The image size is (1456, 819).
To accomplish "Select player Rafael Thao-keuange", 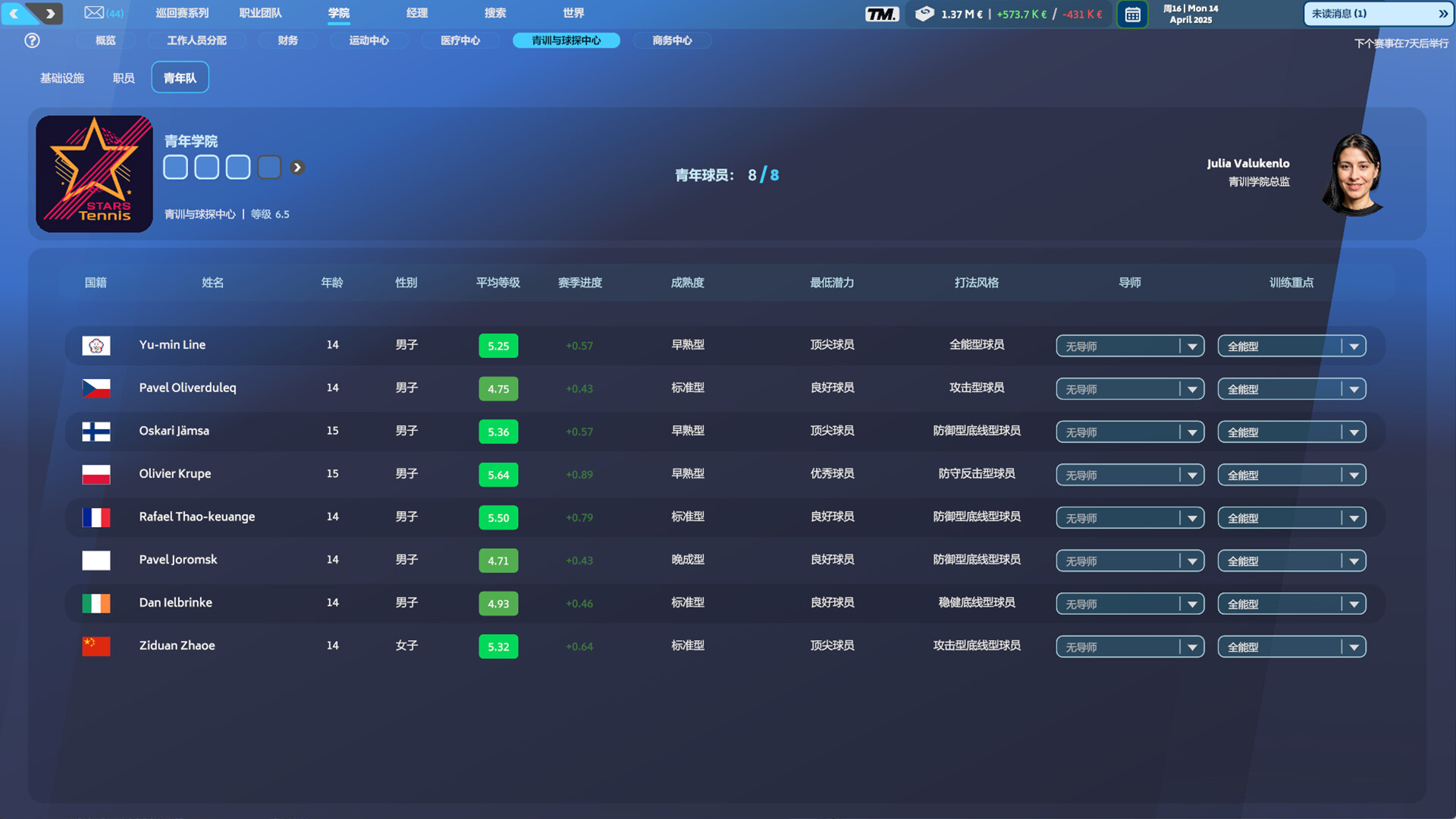I will 196,517.
